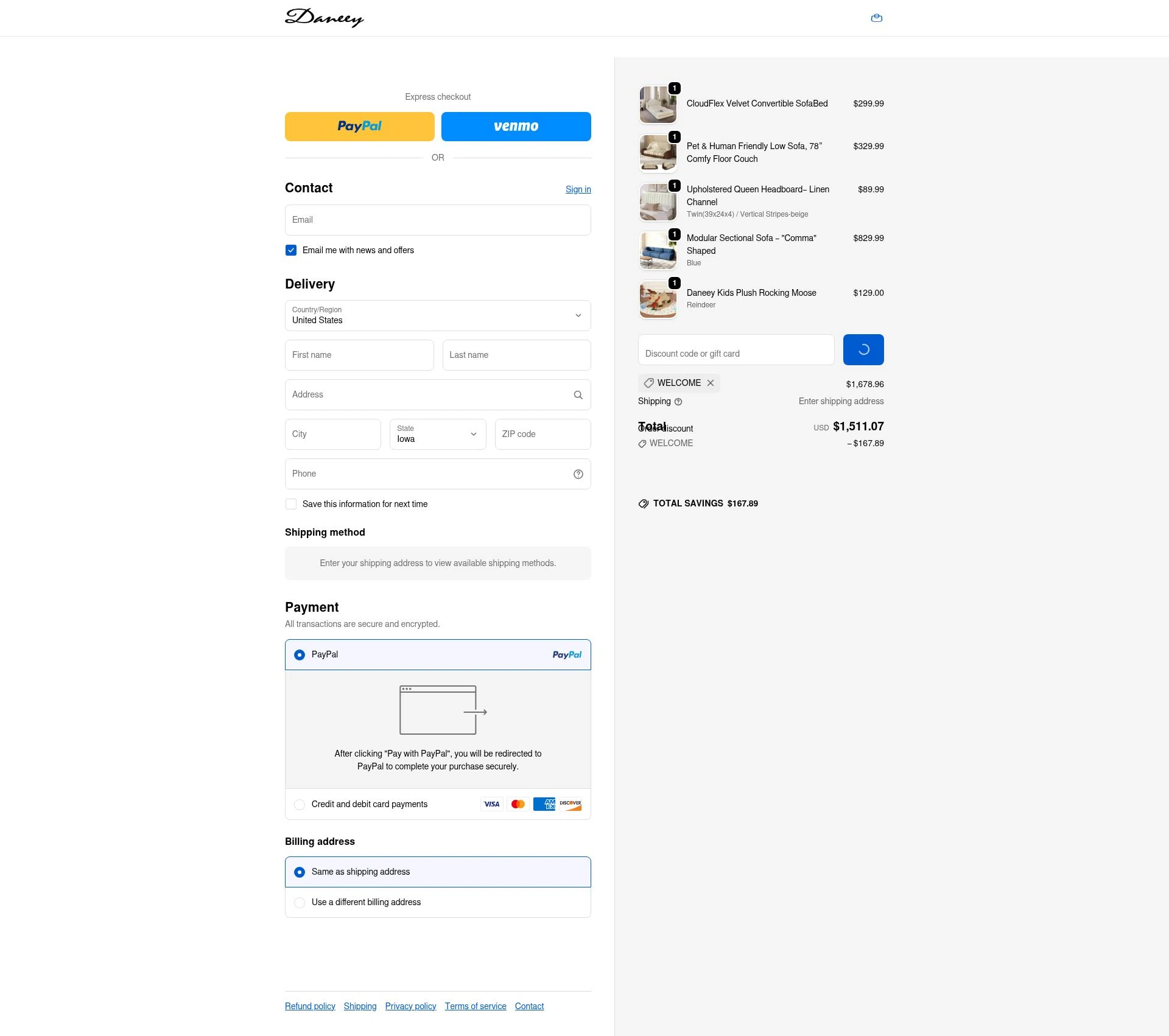The image size is (1169, 1036).
Task: Click the Discover card icon
Action: click(570, 804)
